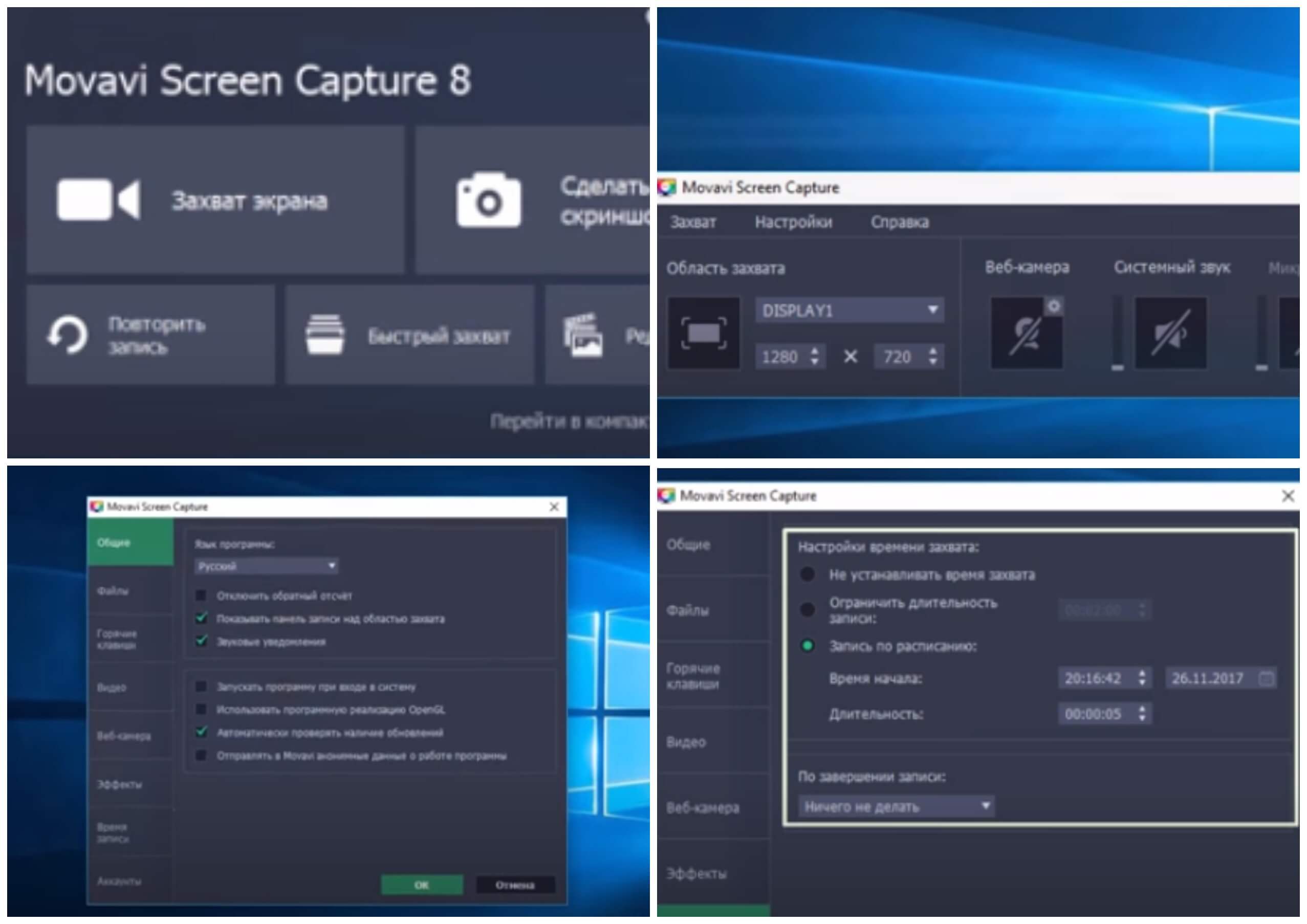Viewport: 1307px width, 924px height.
Task: Click the video camera icon on Захват экрана tile
Action: pos(98,199)
